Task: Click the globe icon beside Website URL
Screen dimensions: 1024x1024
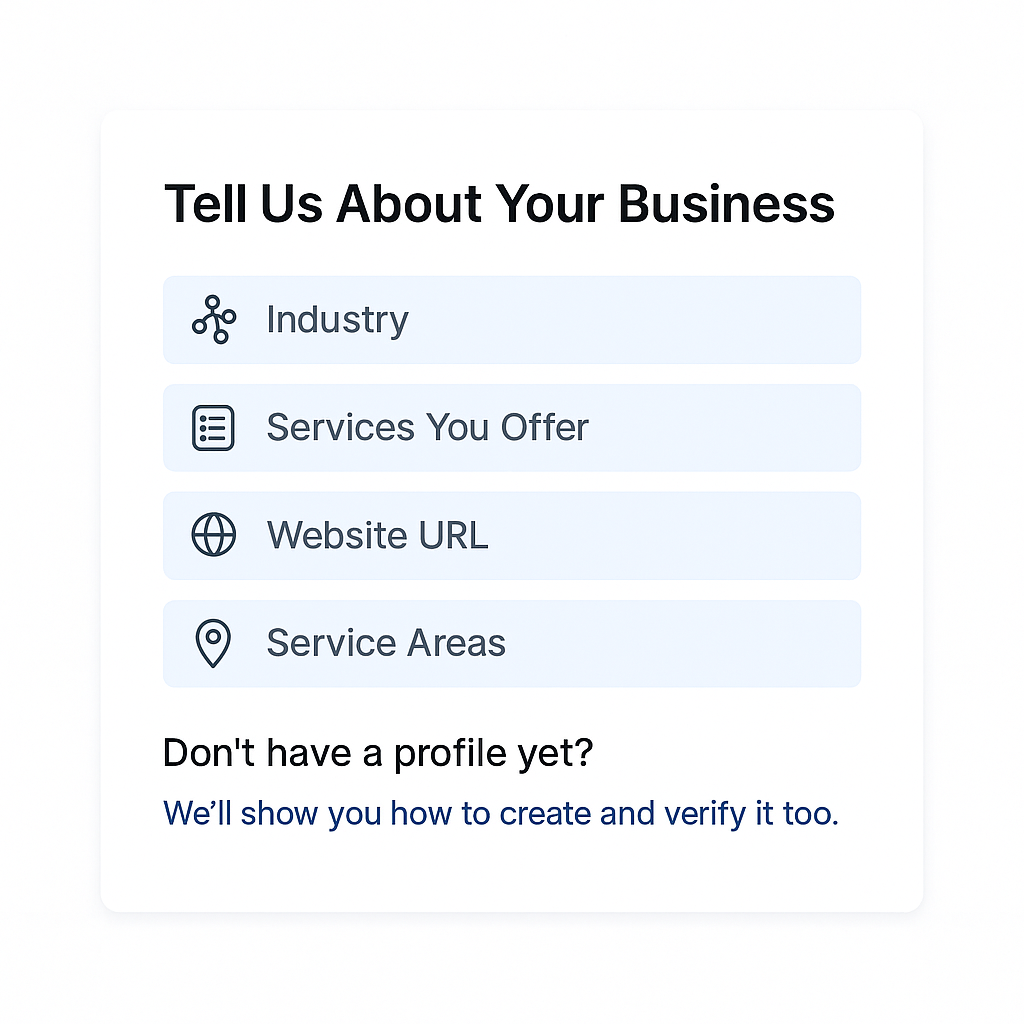Action: pos(213,535)
